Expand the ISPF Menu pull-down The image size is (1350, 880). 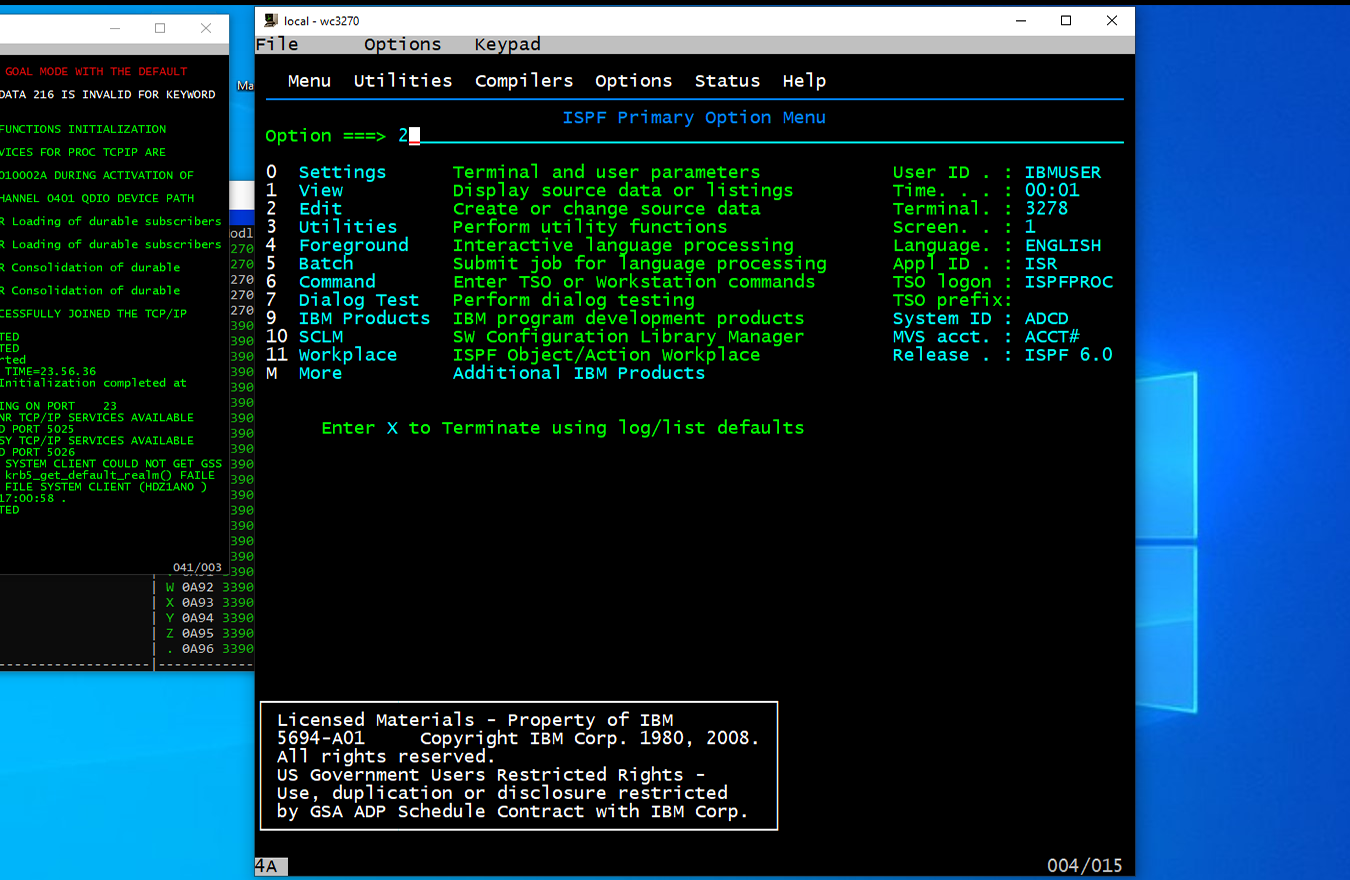309,81
